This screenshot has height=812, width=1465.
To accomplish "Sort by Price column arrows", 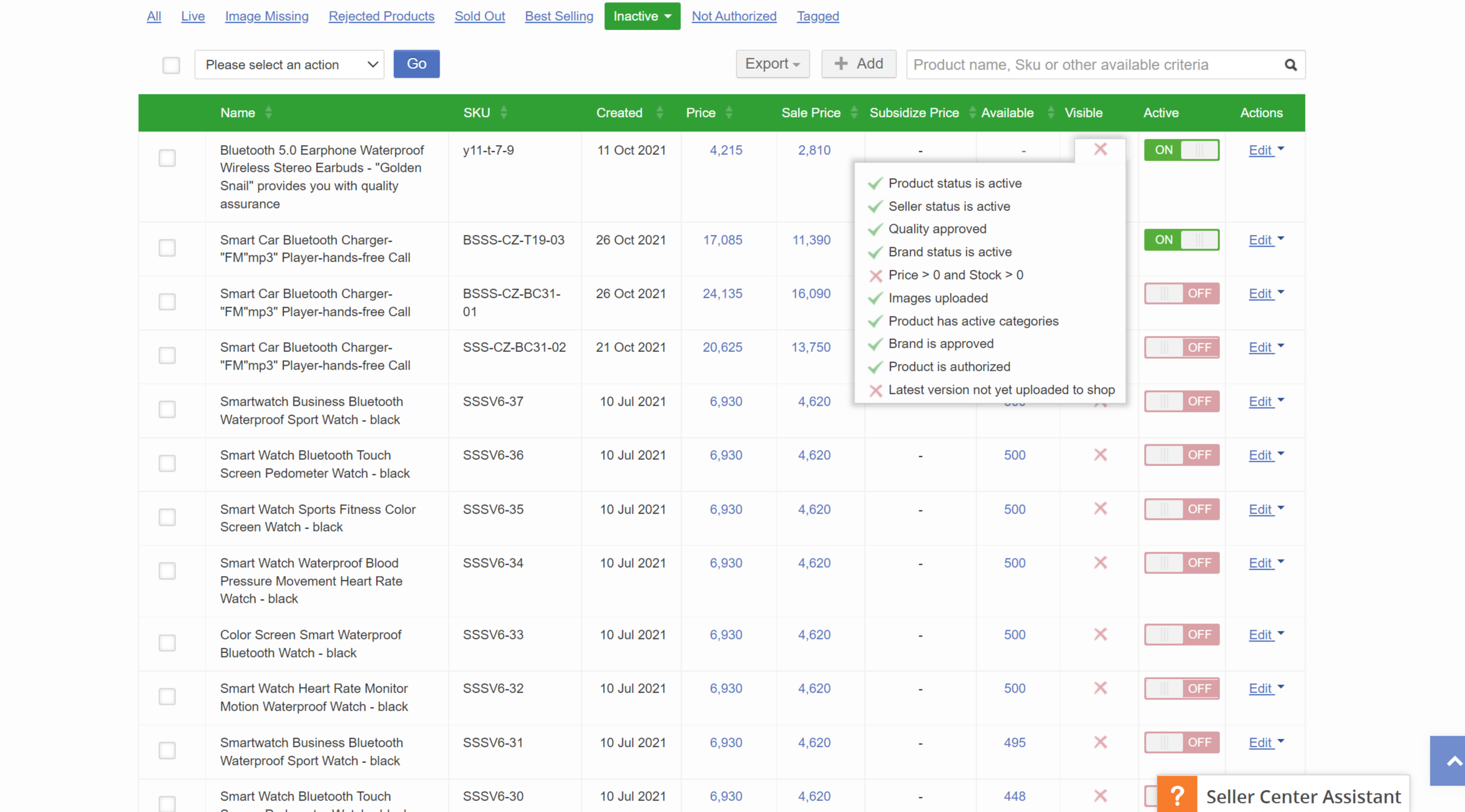I will 728,113.
